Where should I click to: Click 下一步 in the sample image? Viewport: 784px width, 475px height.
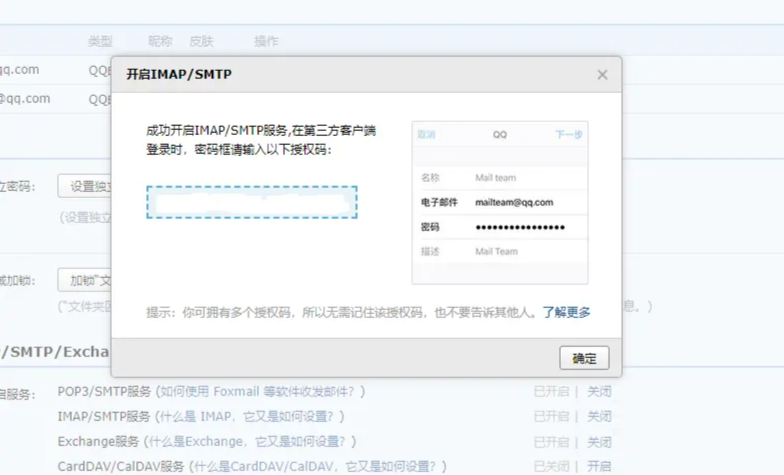(568, 134)
